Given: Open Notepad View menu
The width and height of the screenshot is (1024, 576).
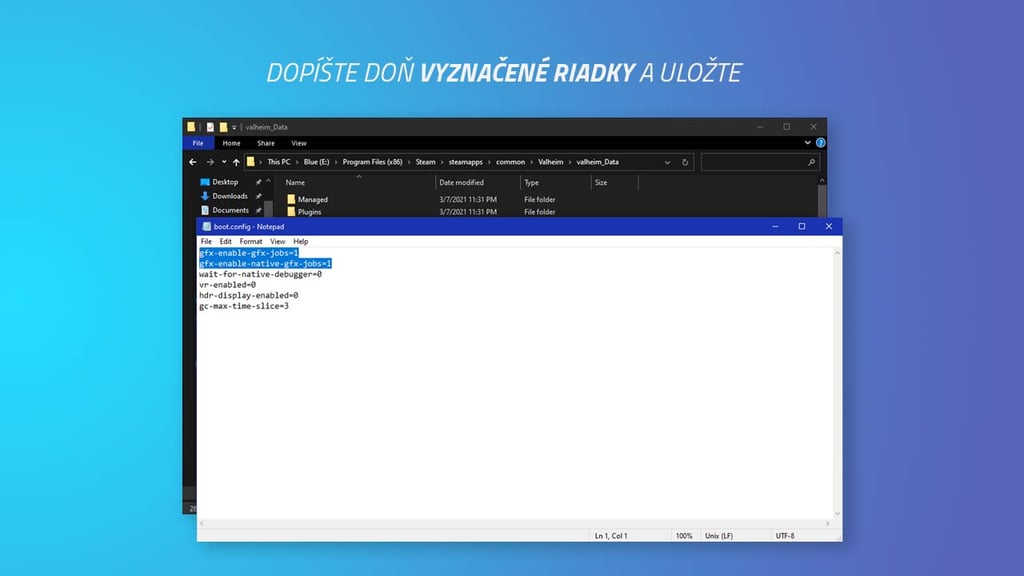Looking at the screenshot, I should [278, 241].
